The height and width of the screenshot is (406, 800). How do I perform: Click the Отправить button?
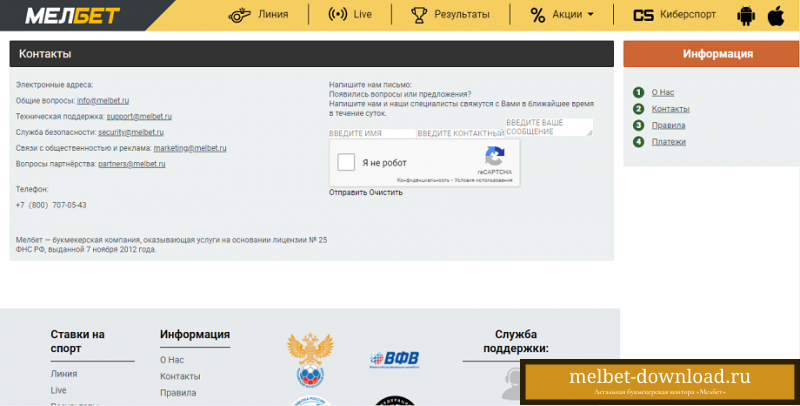click(348, 192)
